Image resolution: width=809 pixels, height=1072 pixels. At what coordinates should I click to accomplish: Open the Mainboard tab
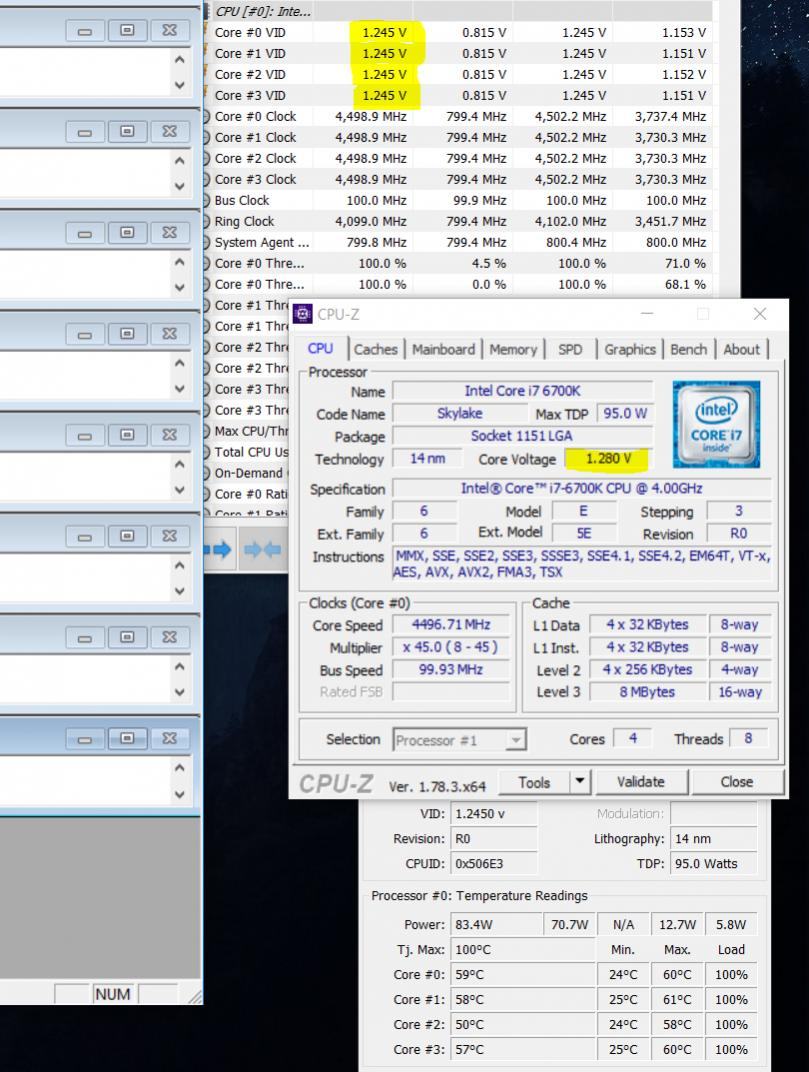[443, 349]
